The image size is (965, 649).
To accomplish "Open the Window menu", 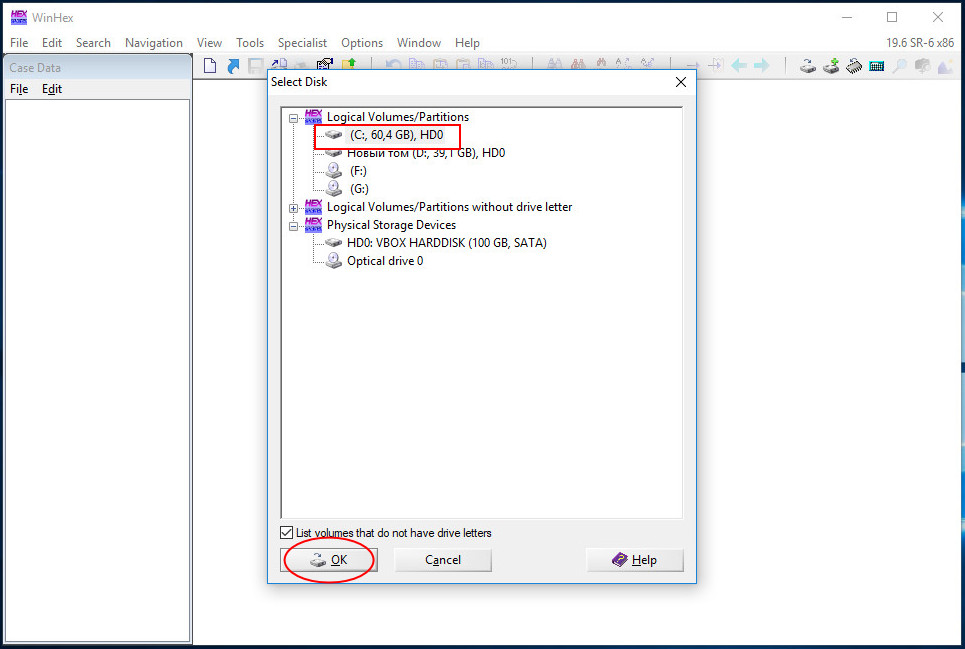I will (418, 43).
